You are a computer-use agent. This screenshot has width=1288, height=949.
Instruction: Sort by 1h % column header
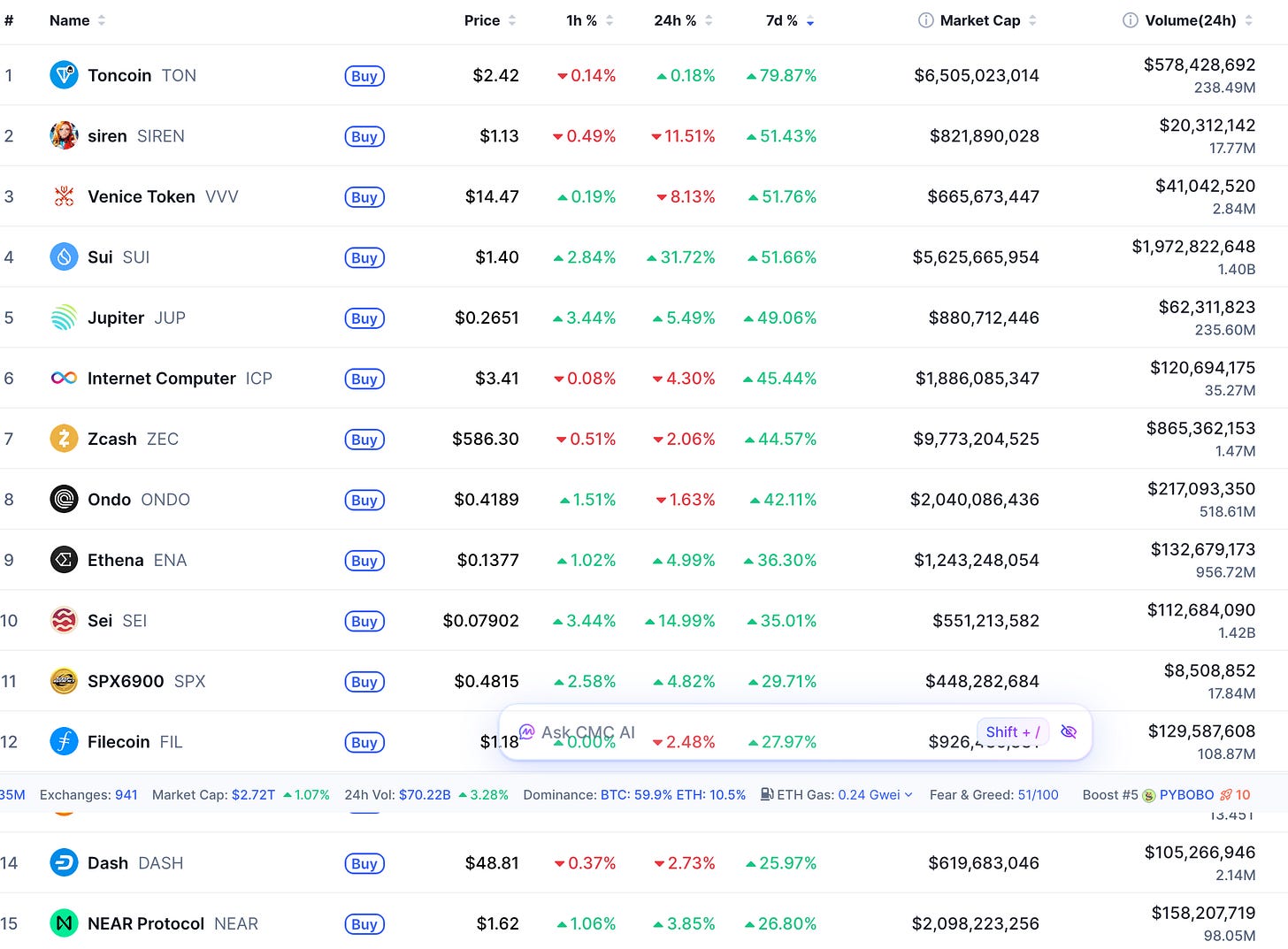click(589, 20)
